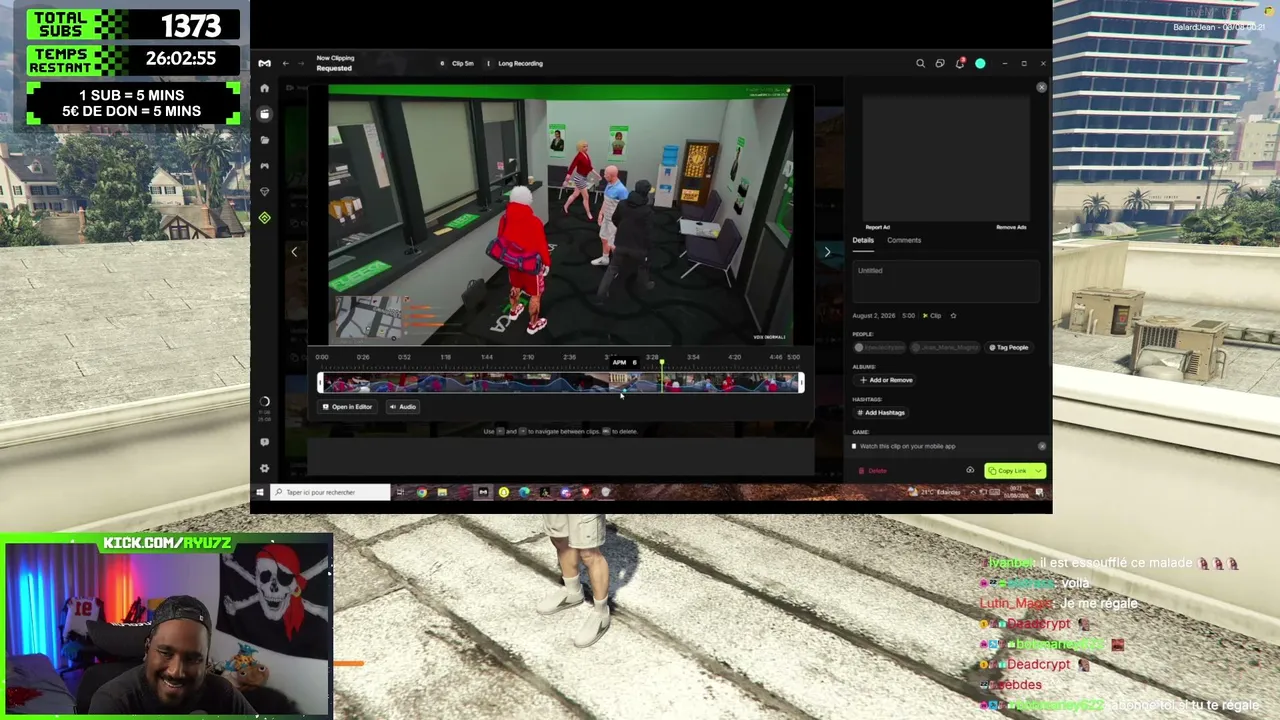Image resolution: width=1280 pixels, height=720 pixels.
Task: Go forward with the right arrow
Action: pyautogui.click(x=303, y=63)
